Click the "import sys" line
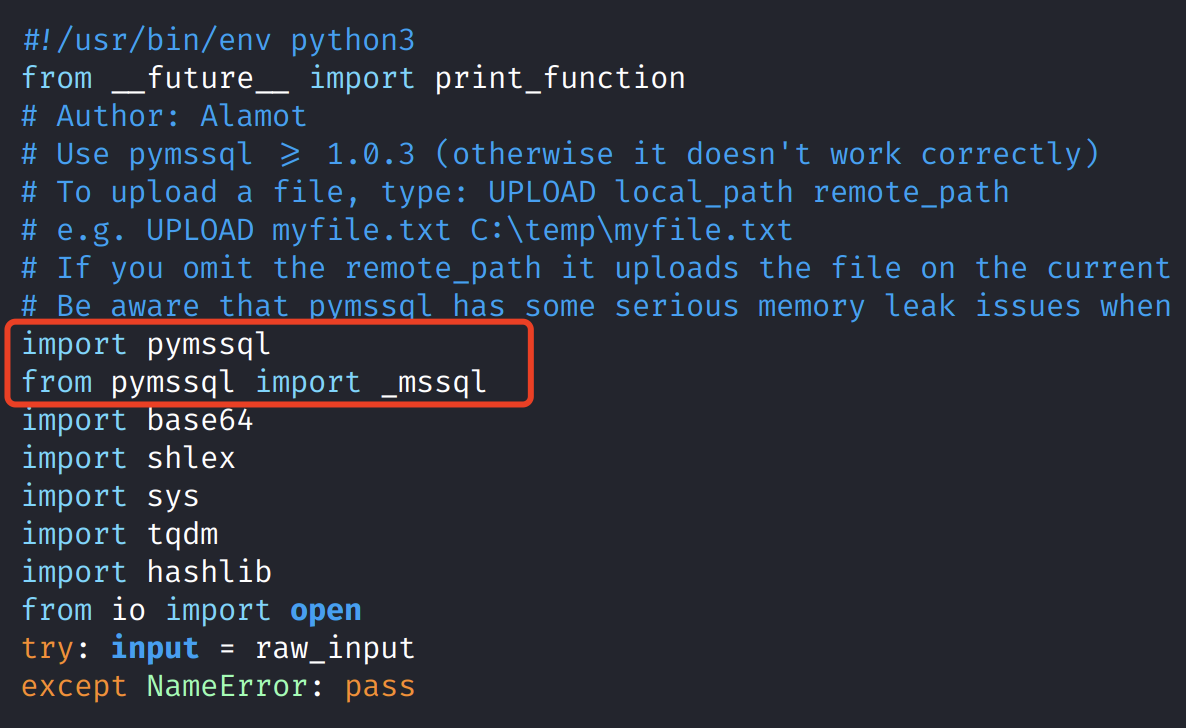The image size is (1186, 728). pyautogui.click(x=110, y=496)
